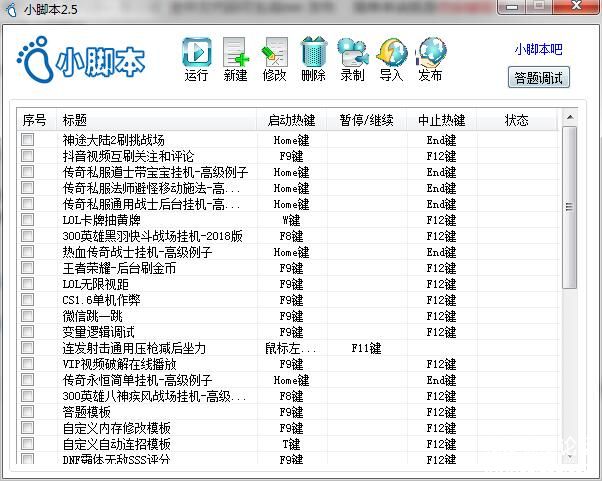
Task: Enable checkbox for 热血传奇战士挂机
Action: [x=28, y=252]
